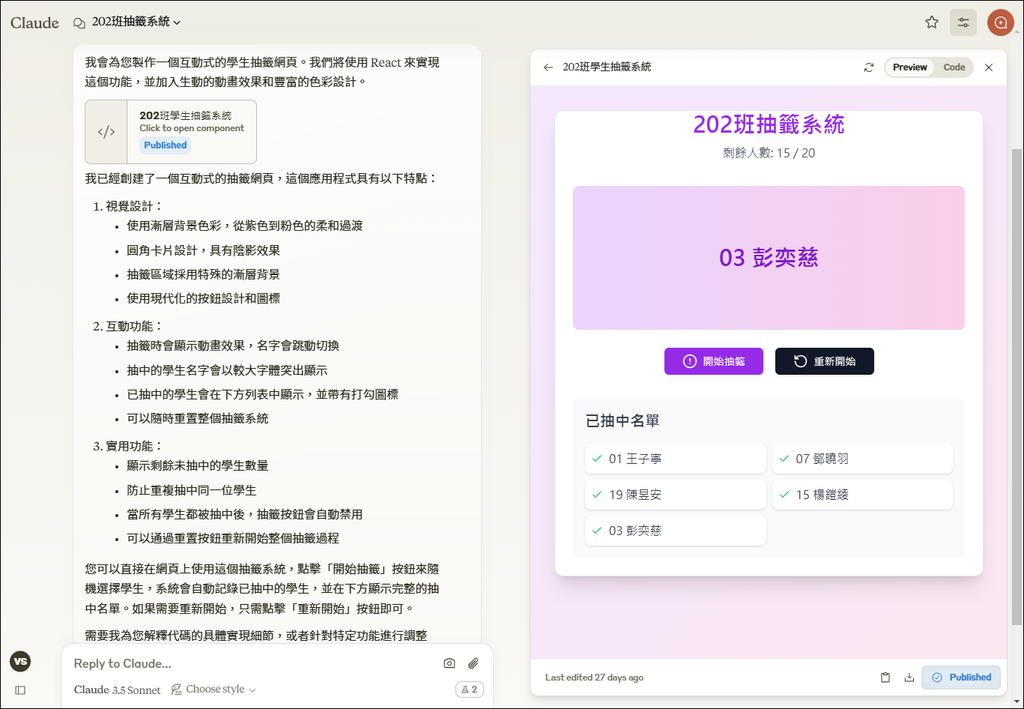
Task: Click the Last edited 27 days ago text
Action: click(594, 678)
